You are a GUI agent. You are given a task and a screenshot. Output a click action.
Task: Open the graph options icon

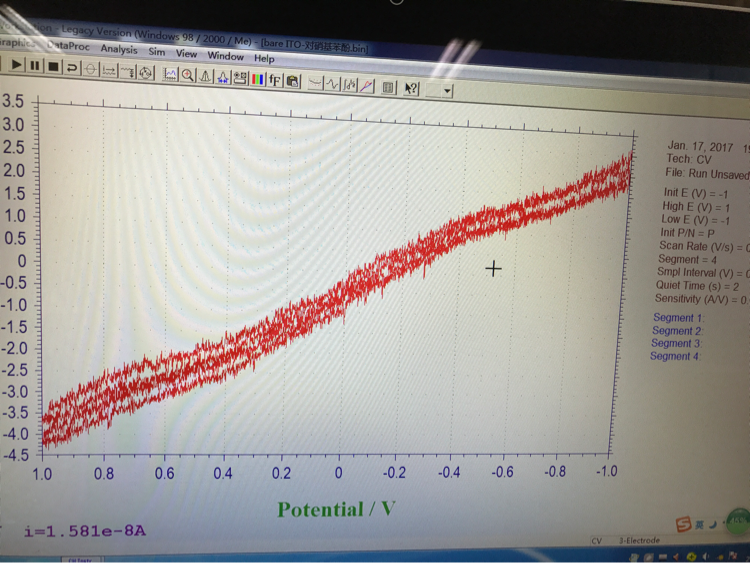(240, 78)
